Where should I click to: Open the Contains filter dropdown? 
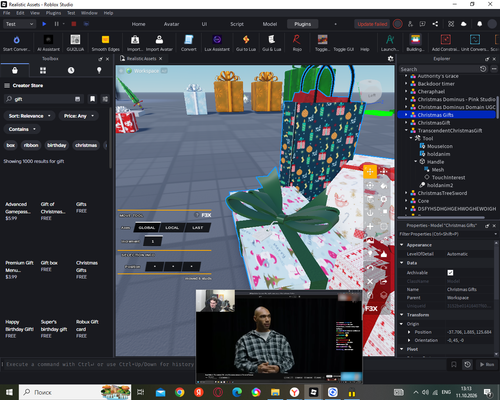point(22,129)
